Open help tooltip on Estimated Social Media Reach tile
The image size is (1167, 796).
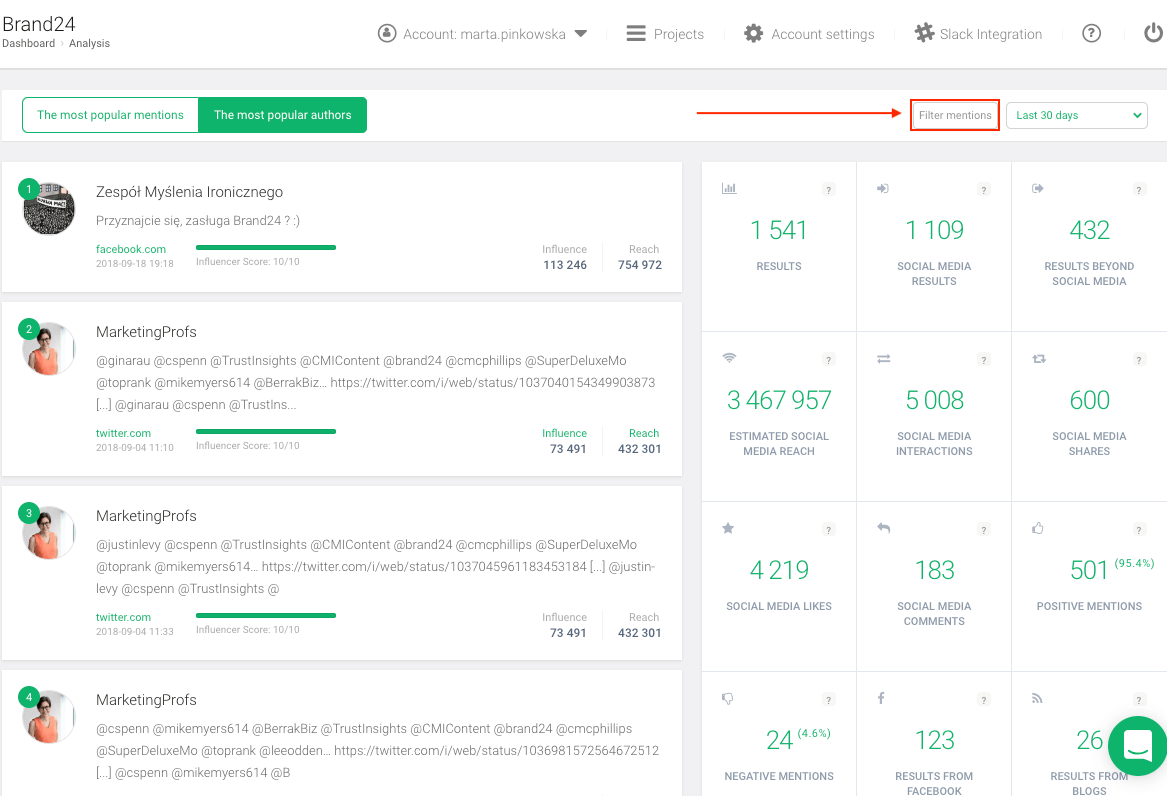(828, 360)
